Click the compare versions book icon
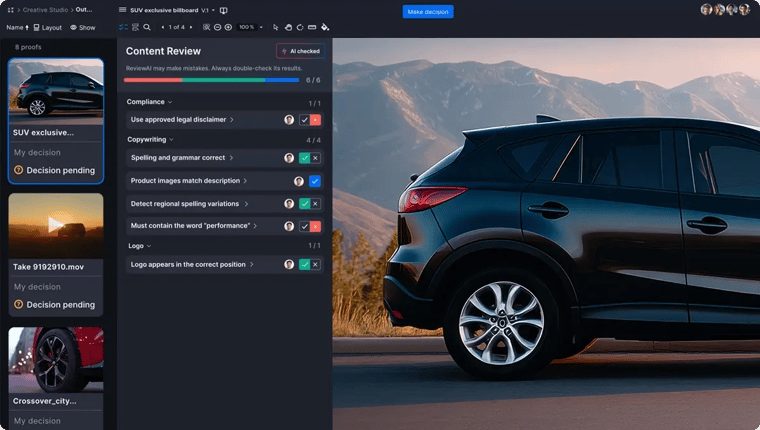 [x=223, y=10]
